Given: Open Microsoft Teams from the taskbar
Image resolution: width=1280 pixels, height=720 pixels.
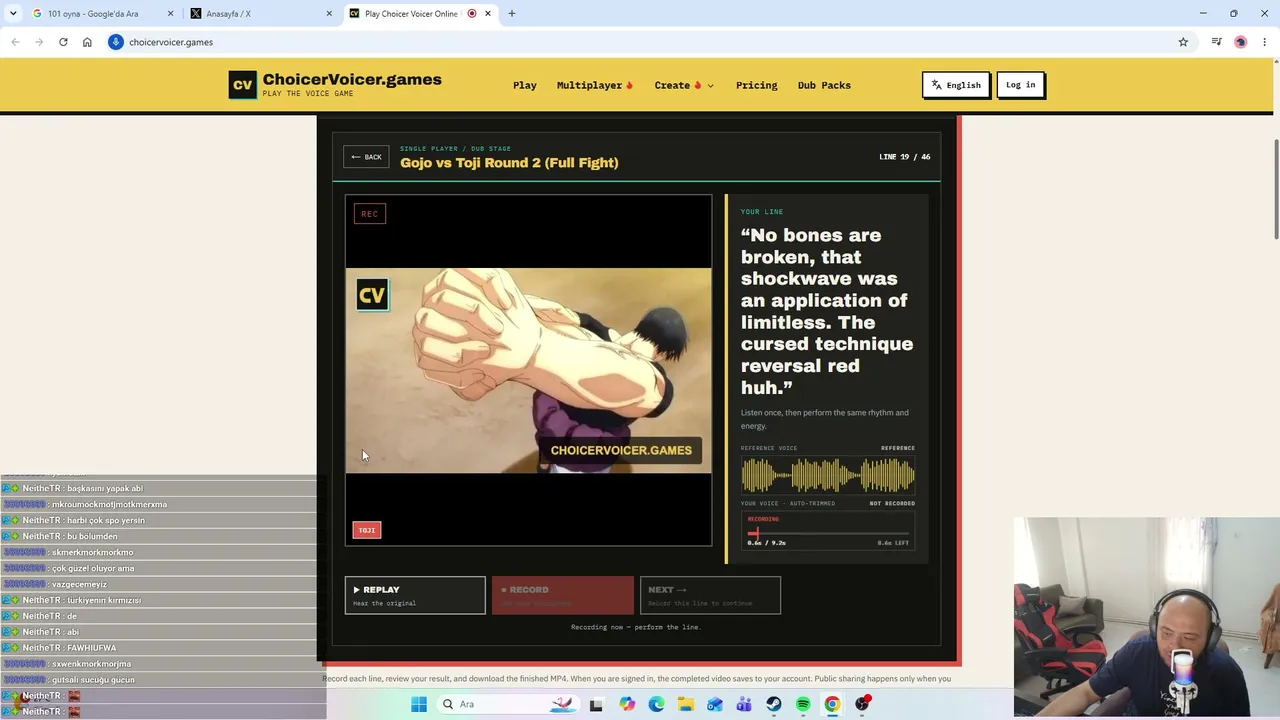Looking at the screenshot, I should [744, 704].
